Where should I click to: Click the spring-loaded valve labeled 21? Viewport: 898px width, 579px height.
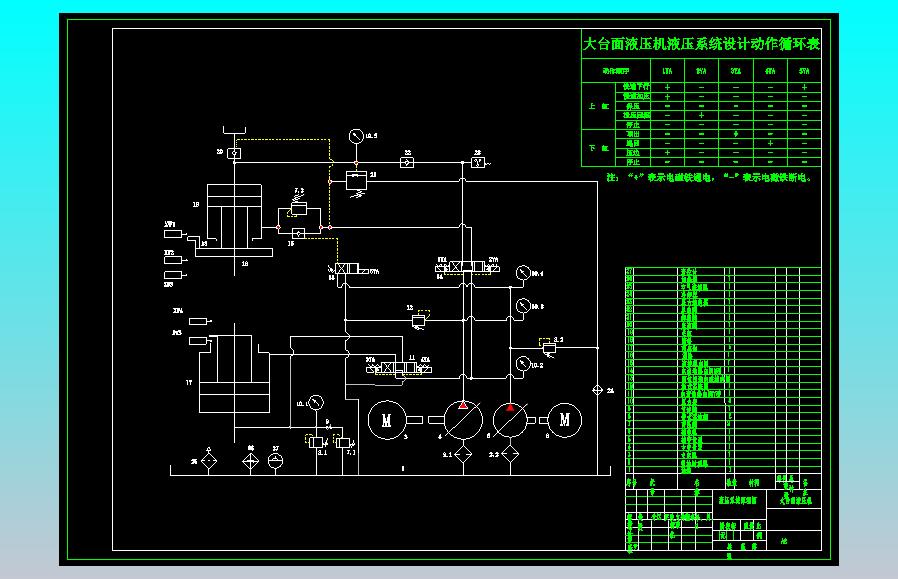tap(356, 183)
